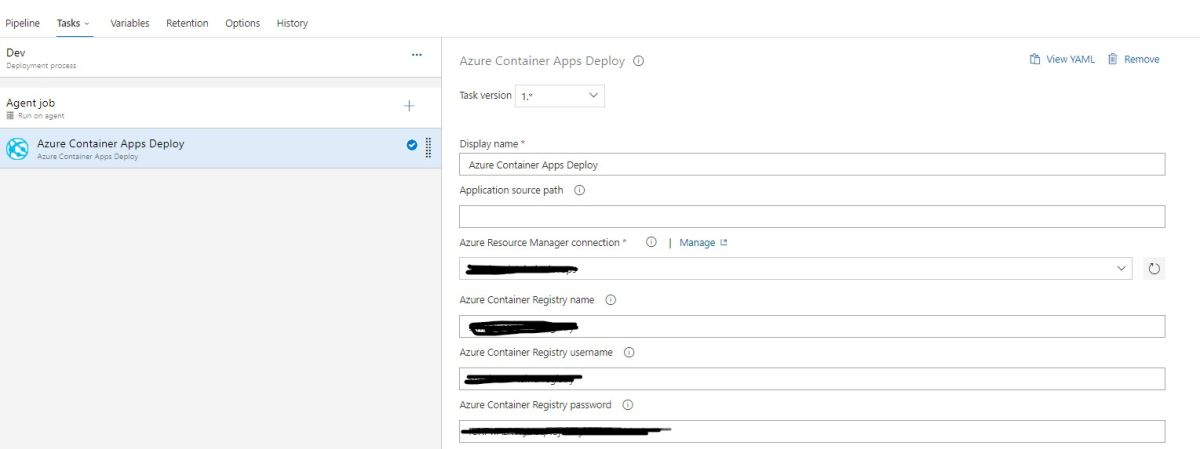The width and height of the screenshot is (1200, 449).
Task: Open the Options tab
Action: pos(243,23)
